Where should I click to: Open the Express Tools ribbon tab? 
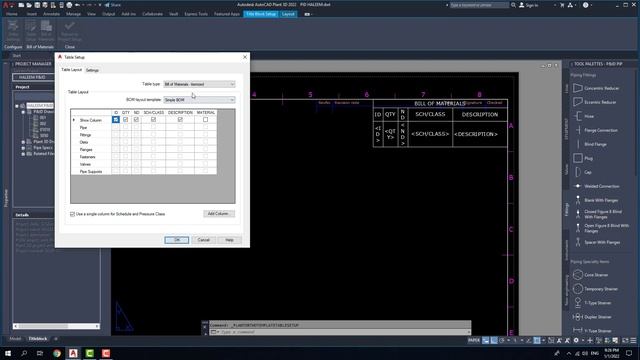click(x=196, y=14)
